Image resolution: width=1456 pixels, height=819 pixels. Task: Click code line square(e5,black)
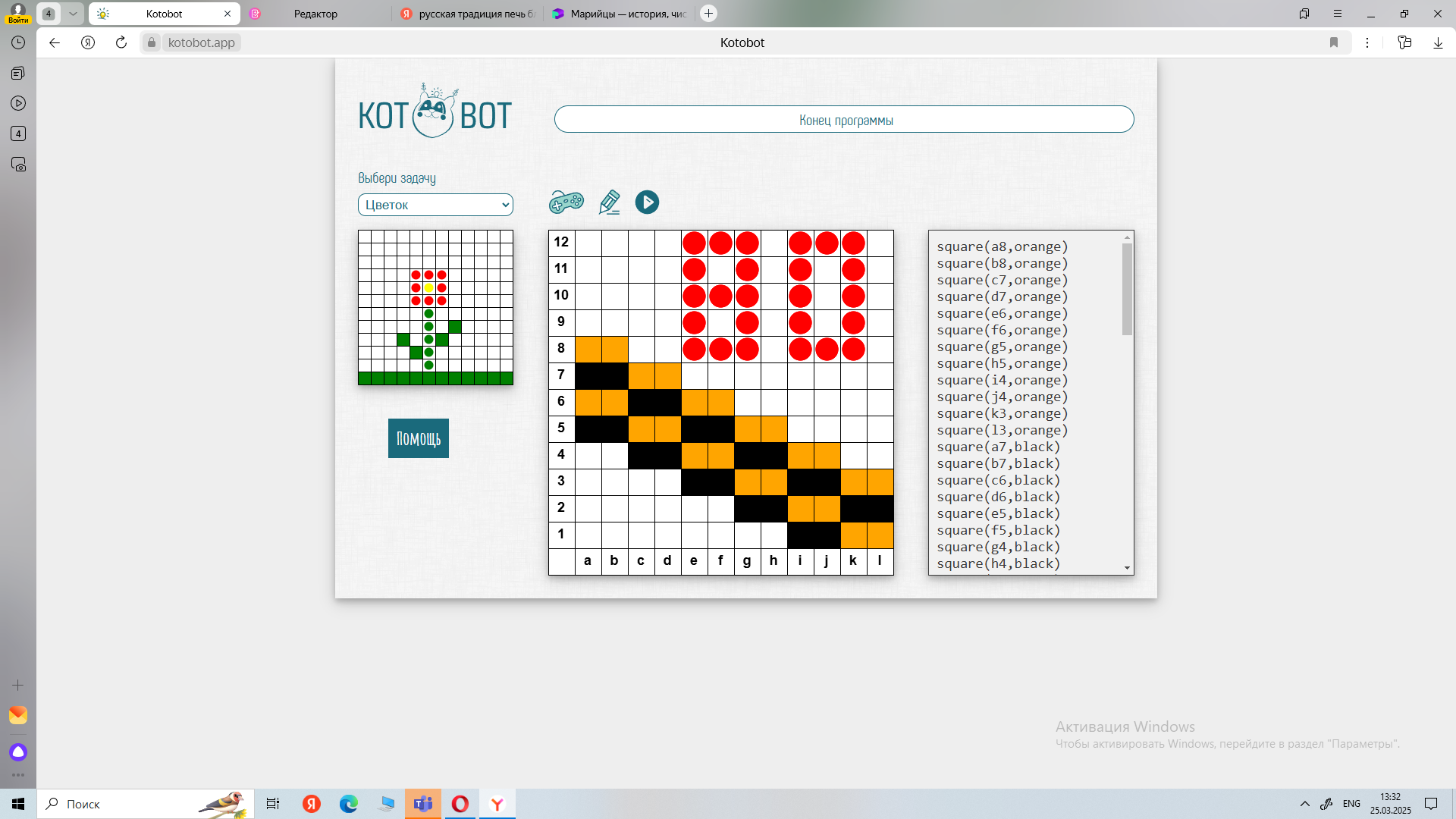tap(998, 513)
